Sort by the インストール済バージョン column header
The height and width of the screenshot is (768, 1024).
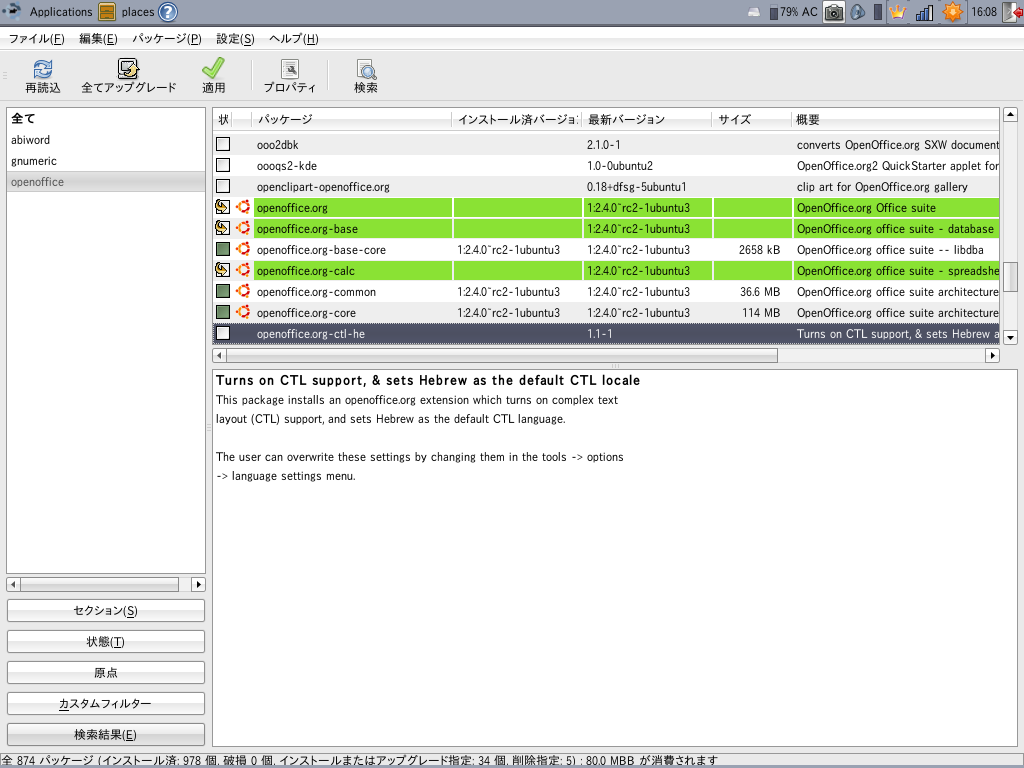[517, 120]
